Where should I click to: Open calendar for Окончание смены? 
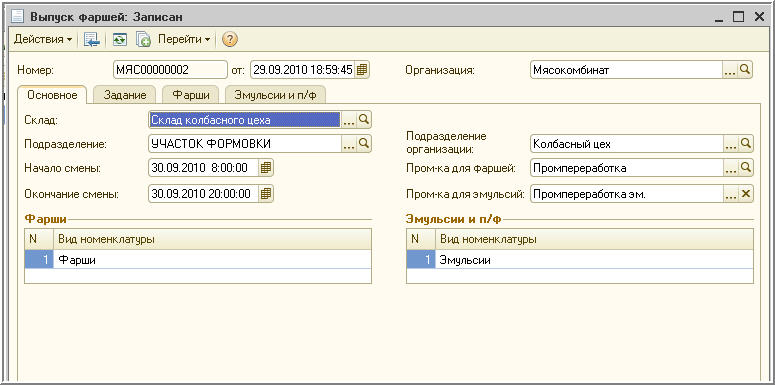266,194
